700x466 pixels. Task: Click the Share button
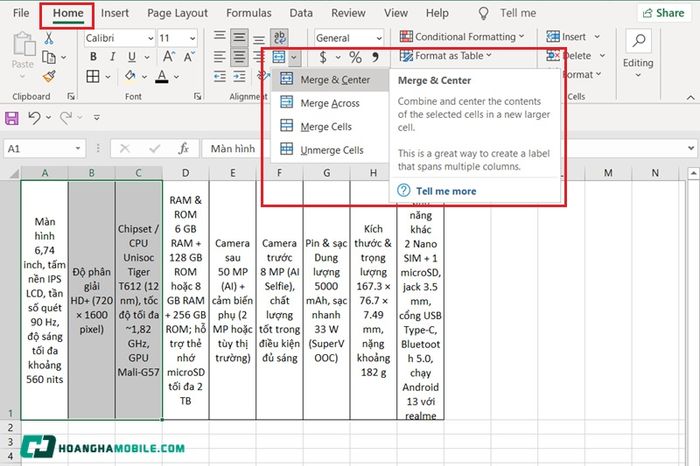663,13
